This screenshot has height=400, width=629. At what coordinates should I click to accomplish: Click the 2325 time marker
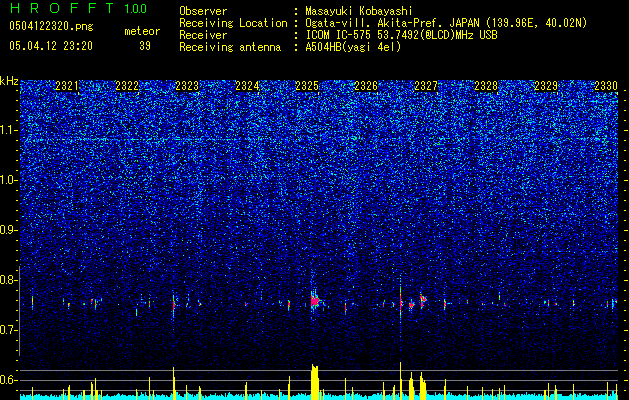[306, 86]
